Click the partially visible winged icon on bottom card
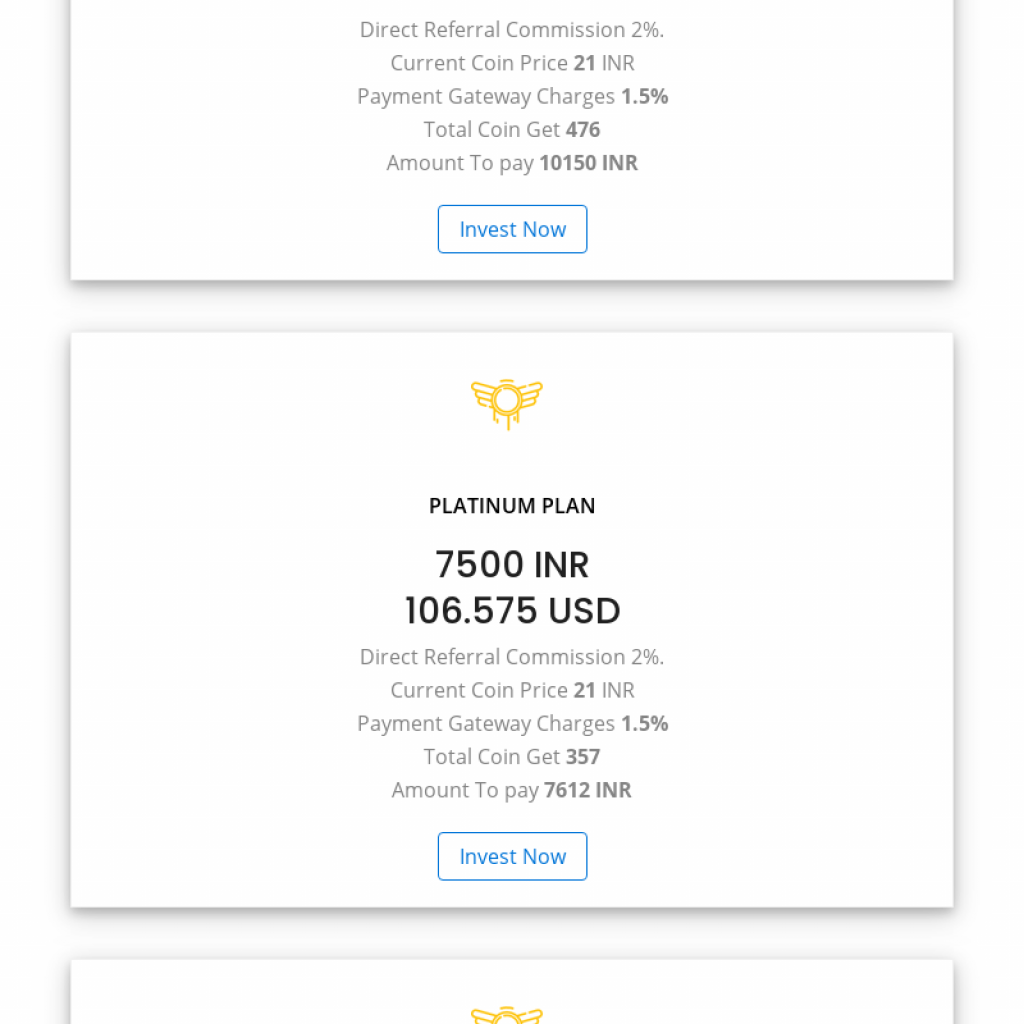 tap(507, 1015)
